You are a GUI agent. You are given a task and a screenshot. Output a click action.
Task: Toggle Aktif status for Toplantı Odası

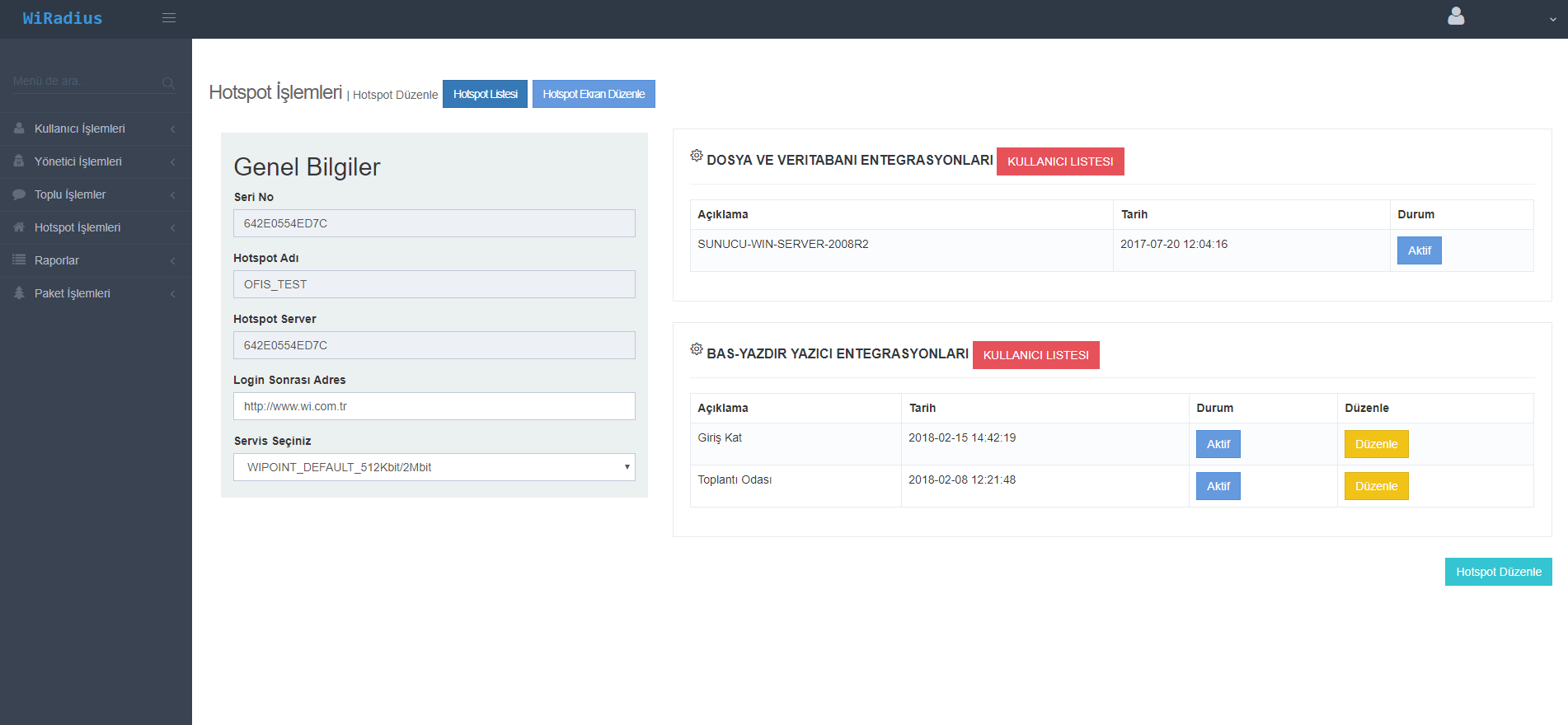tap(1218, 486)
